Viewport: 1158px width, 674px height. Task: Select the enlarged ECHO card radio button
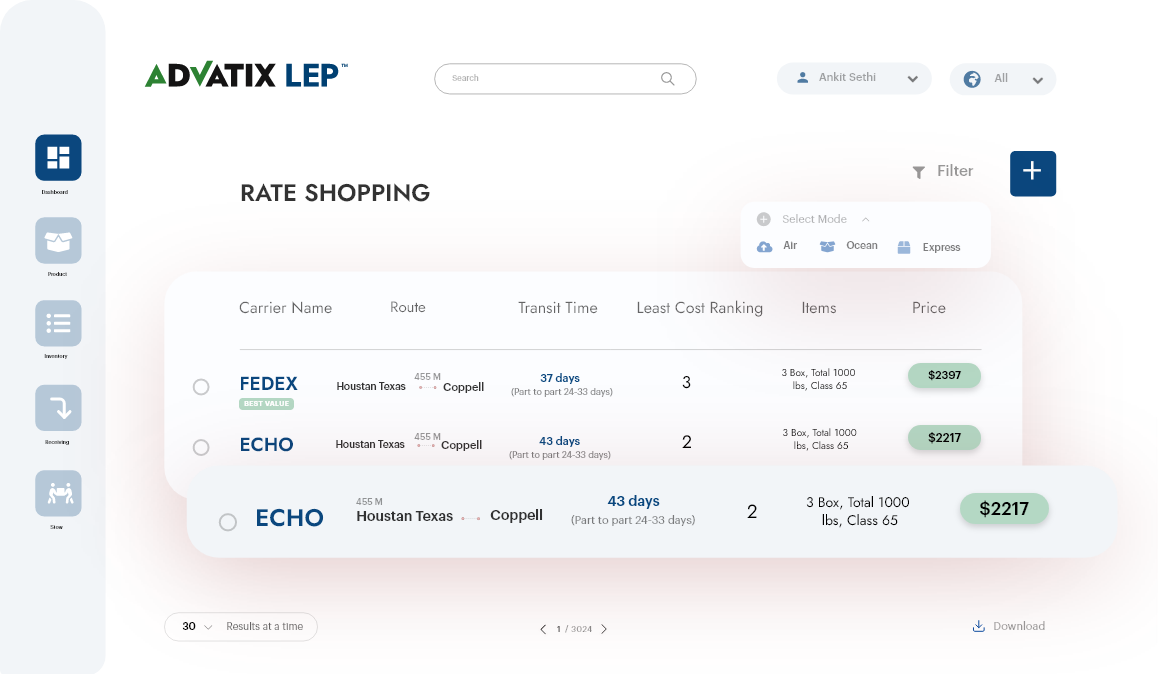point(228,522)
